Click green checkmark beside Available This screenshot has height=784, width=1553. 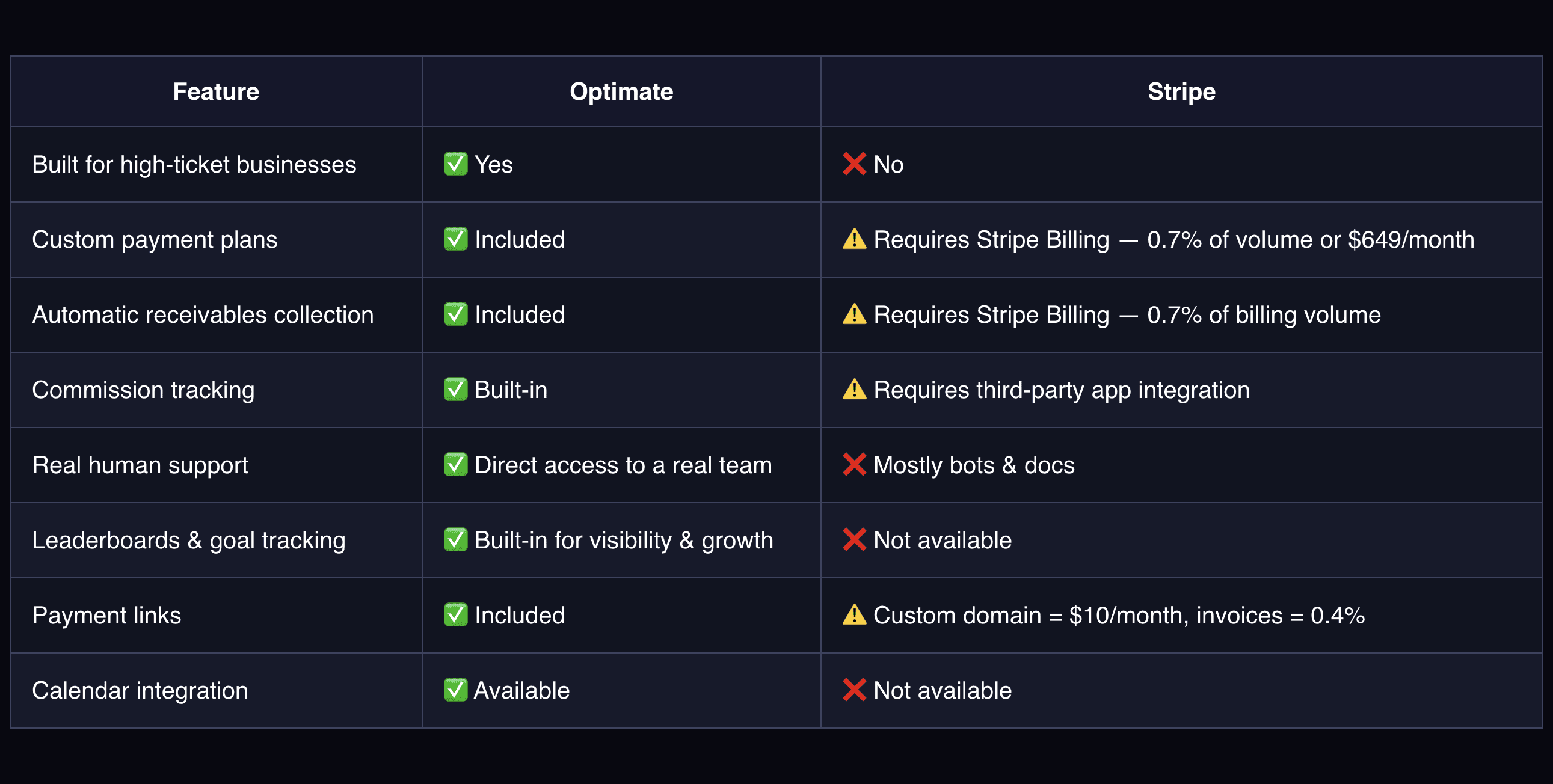tap(455, 690)
